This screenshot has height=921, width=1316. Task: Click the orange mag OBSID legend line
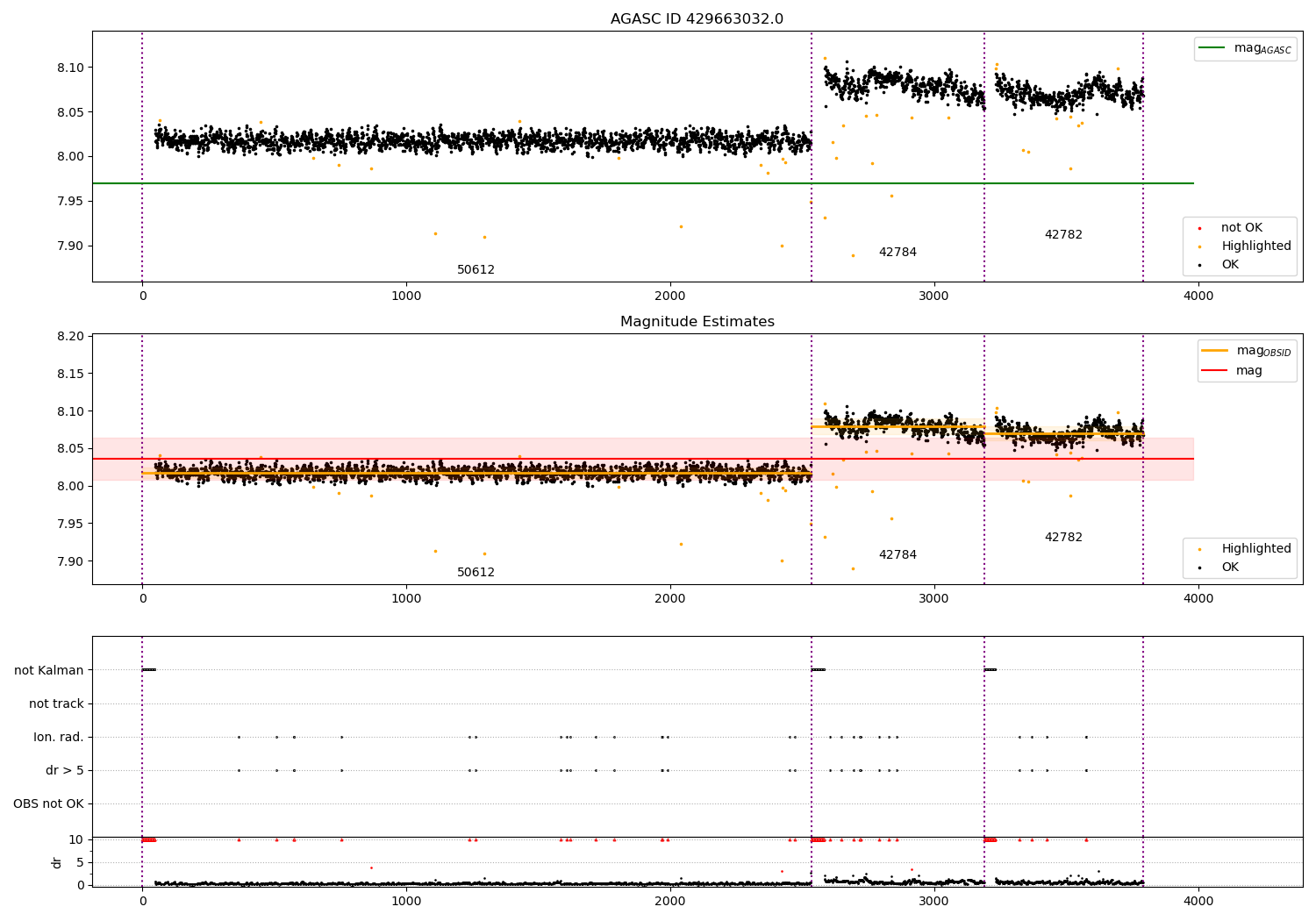1214,351
